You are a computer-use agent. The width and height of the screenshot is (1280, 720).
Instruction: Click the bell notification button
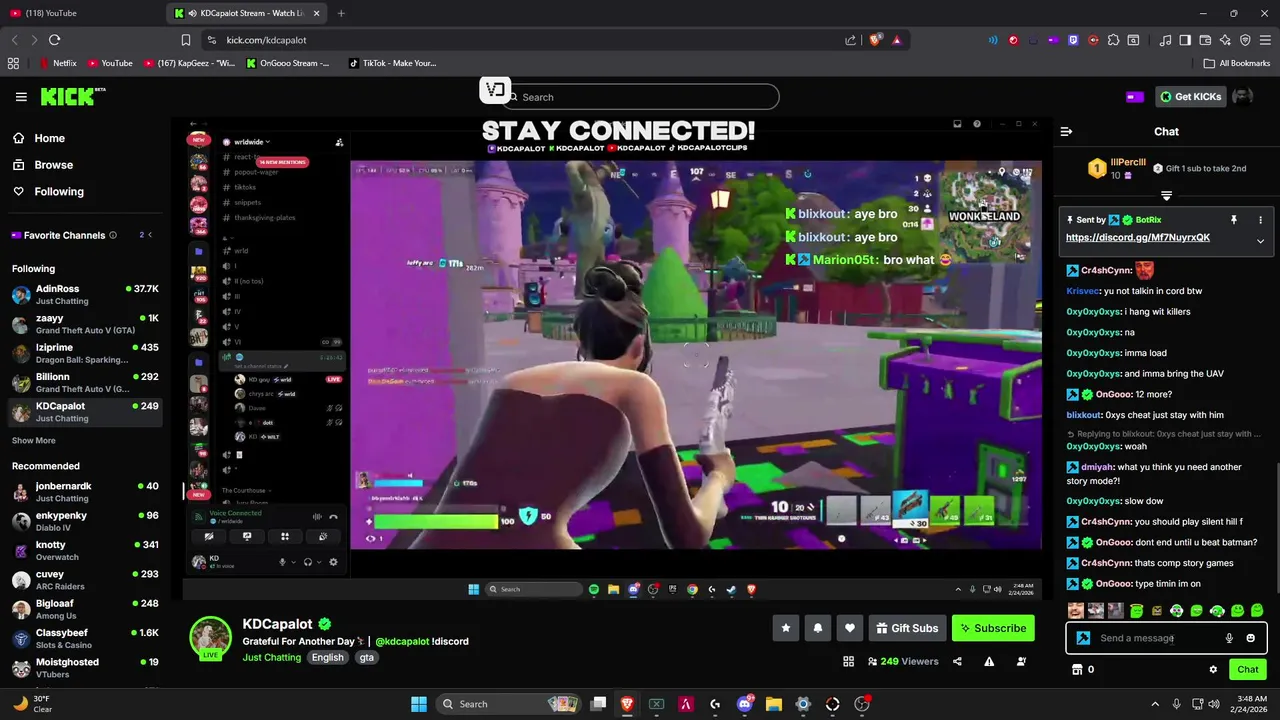pyautogui.click(x=818, y=628)
